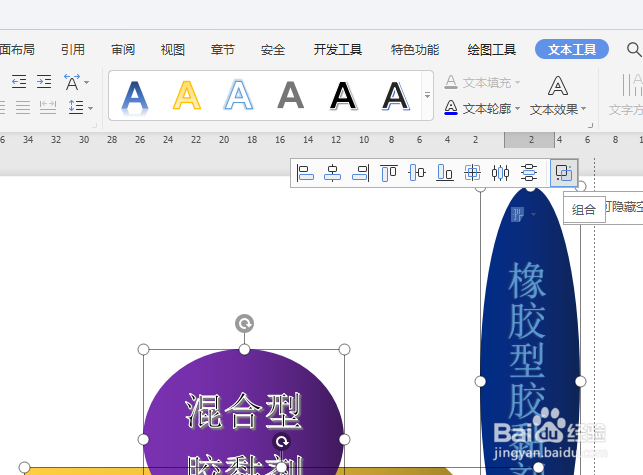Viewport: 643px width, 475px height.
Task: Open paragraph dialog launcher
Action: [x=95, y=125]
